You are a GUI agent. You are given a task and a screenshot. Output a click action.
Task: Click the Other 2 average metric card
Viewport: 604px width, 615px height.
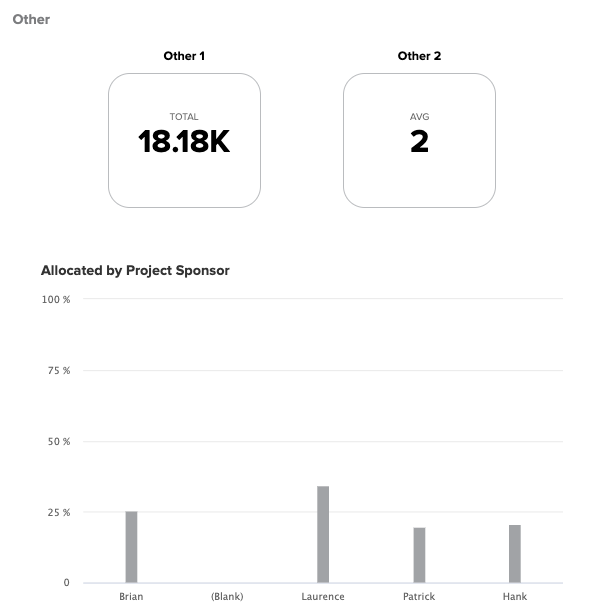click(419, 140)
